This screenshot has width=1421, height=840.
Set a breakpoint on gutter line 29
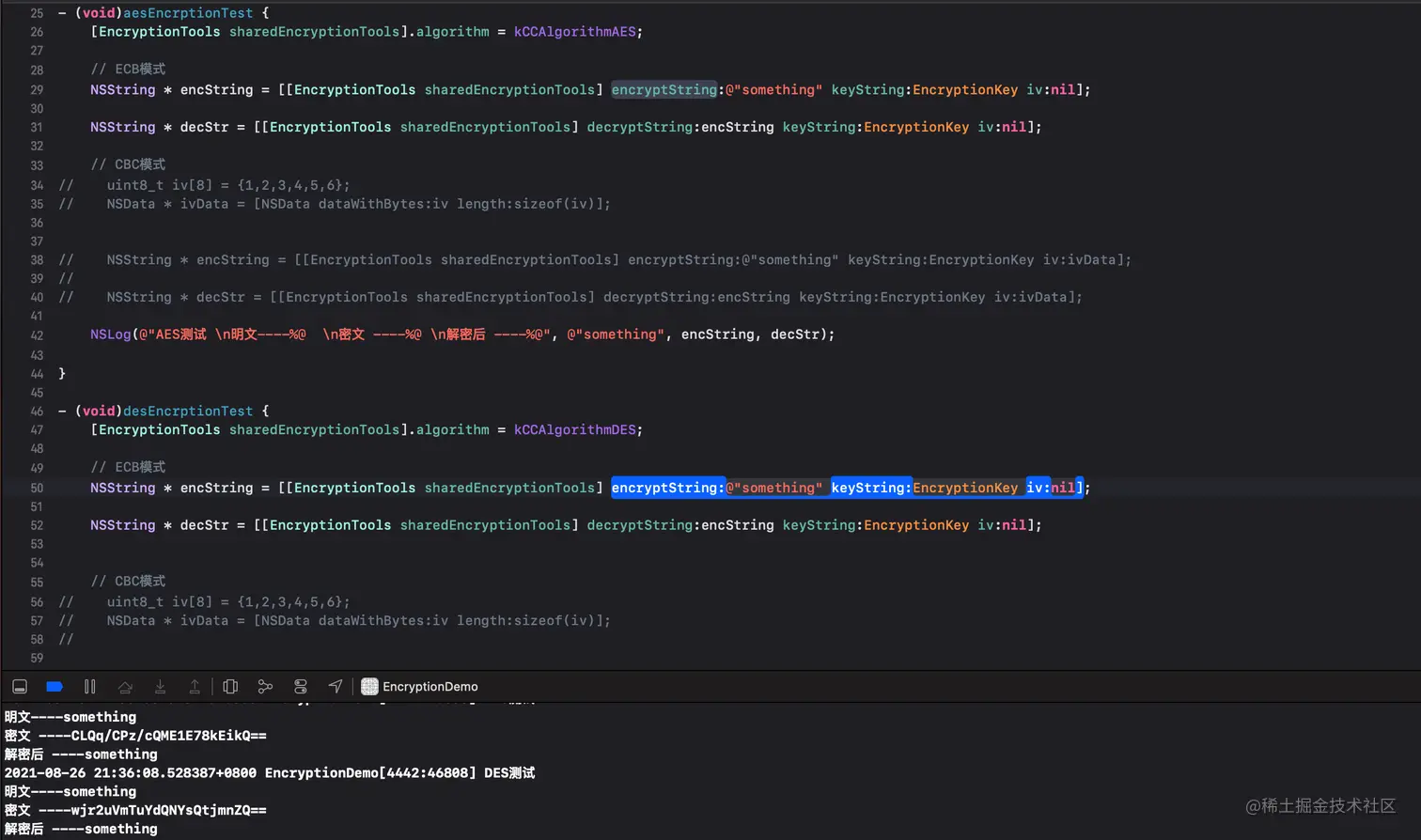[37, 90]
